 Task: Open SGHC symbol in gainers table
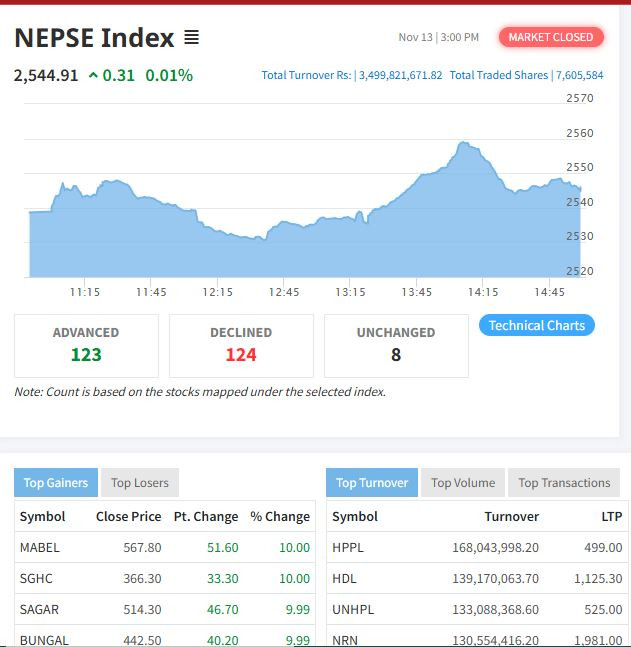point(38,578)
